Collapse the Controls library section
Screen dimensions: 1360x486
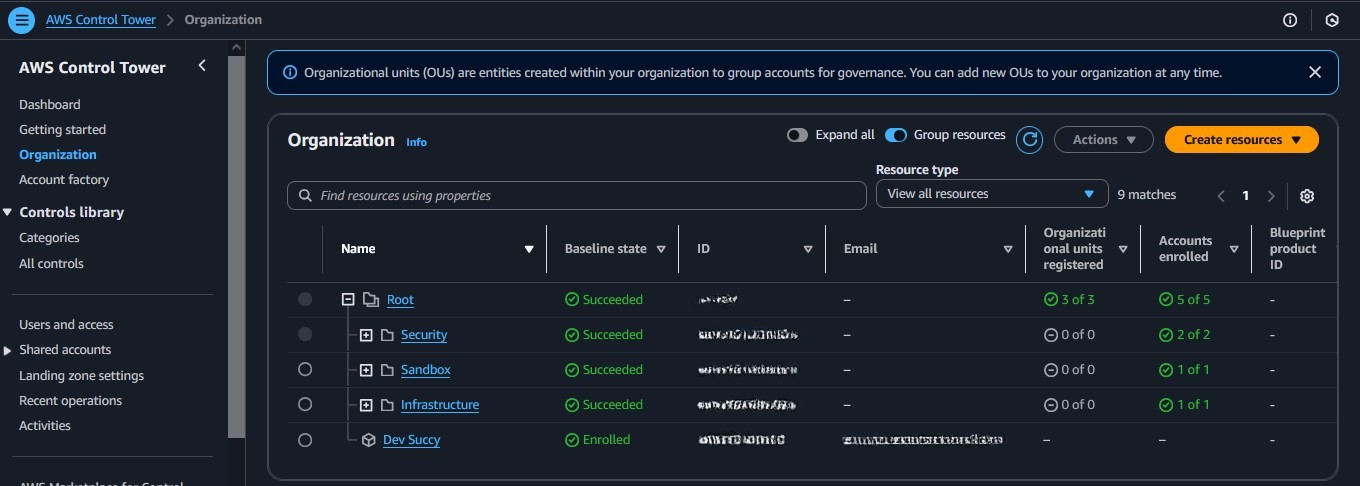[x=9, y=212]
